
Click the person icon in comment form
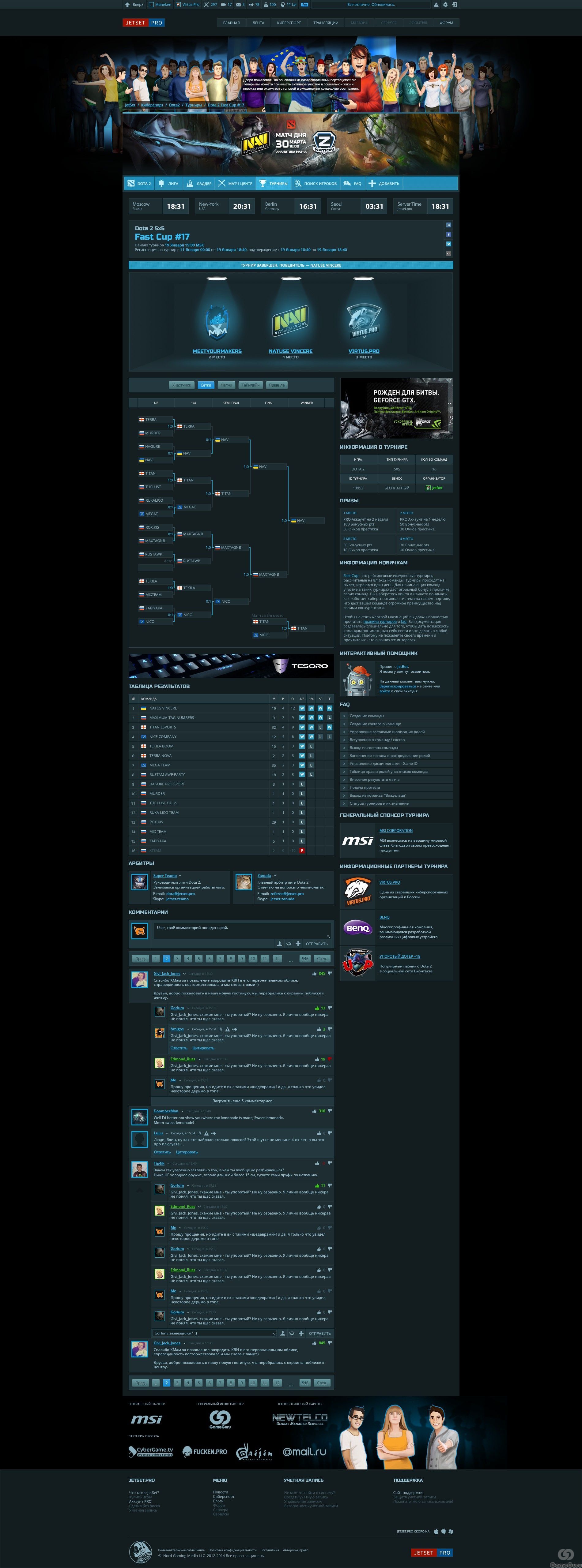click(x=280, y=944)
